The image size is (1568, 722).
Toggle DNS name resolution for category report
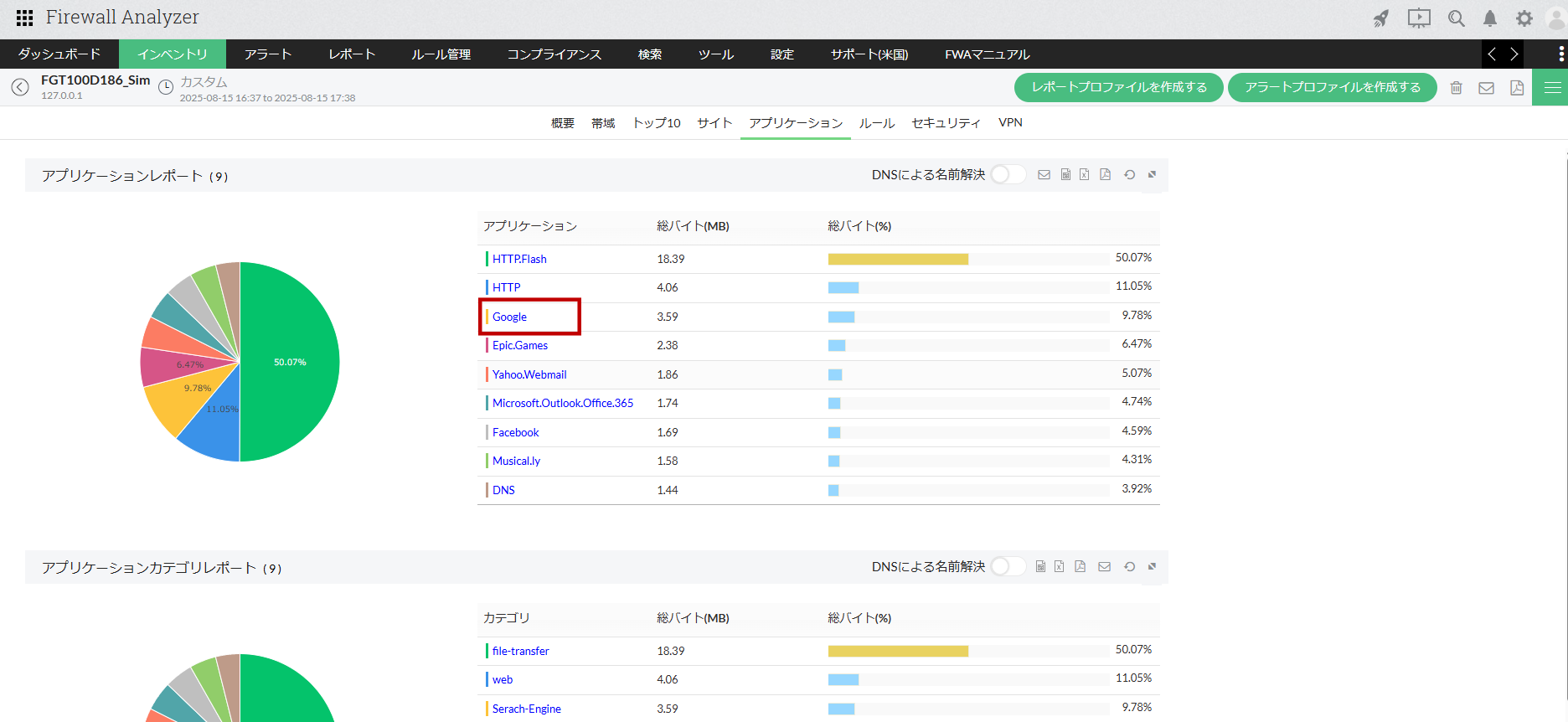1008,566
